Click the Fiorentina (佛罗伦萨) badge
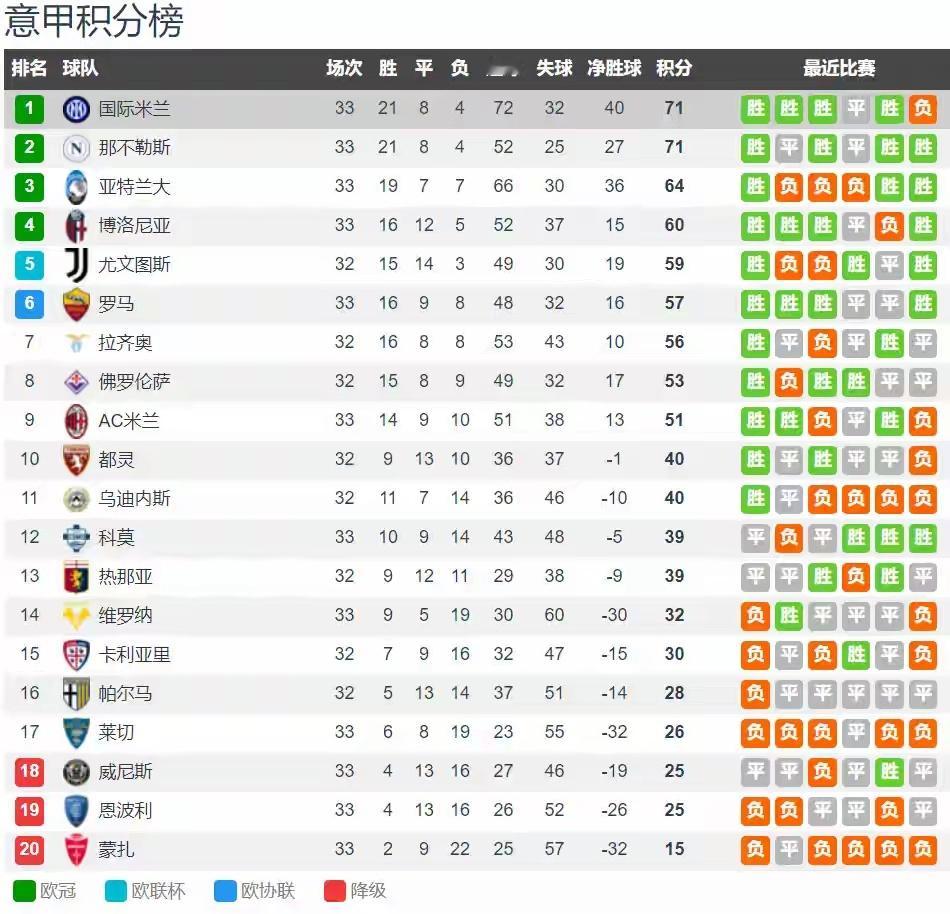This screenshot has height=914, width=950. pyautogui.click(x=76, y=382)
